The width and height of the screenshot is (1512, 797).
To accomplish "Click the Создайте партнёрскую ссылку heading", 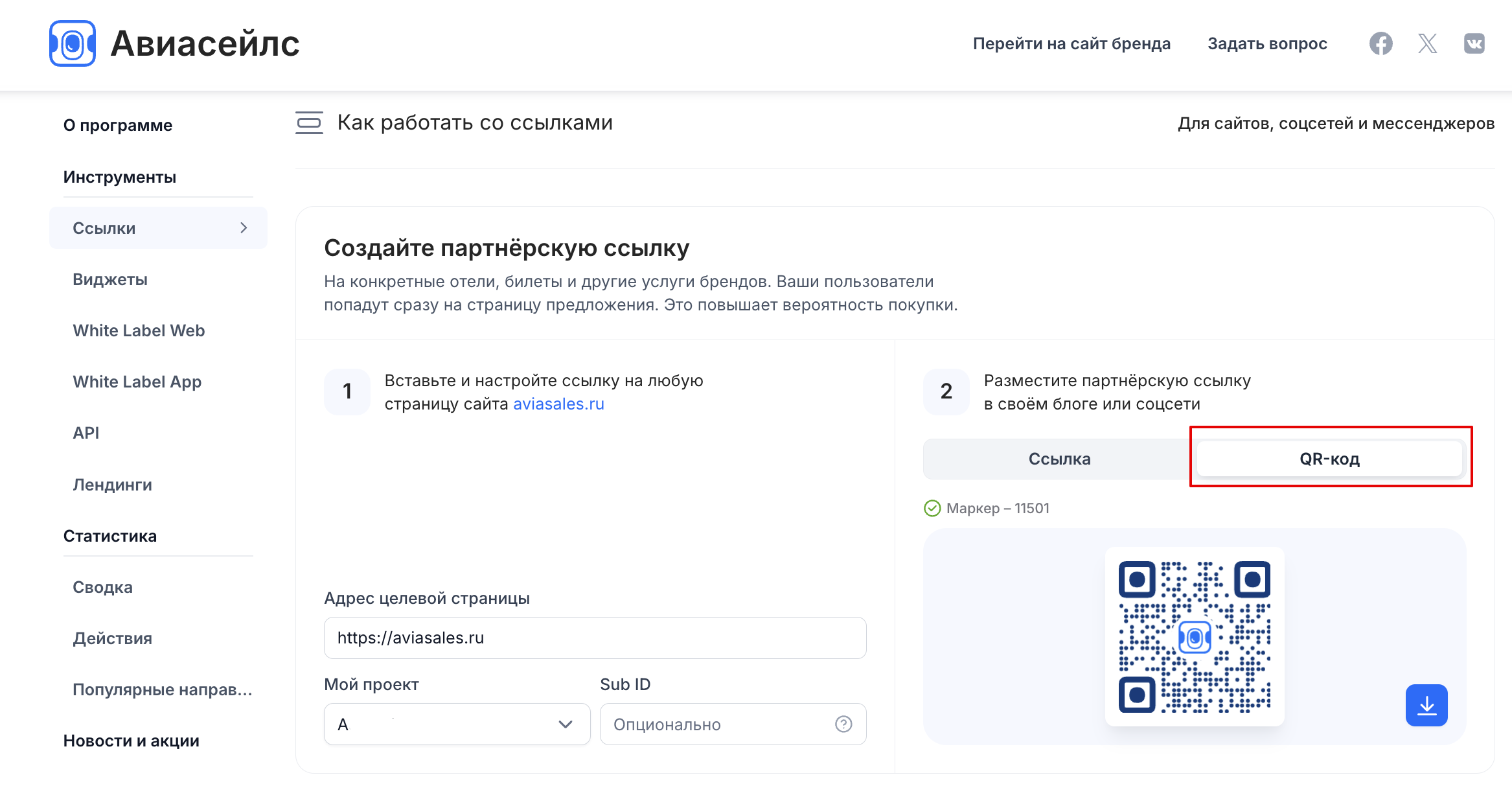I will tap(507, 248).
